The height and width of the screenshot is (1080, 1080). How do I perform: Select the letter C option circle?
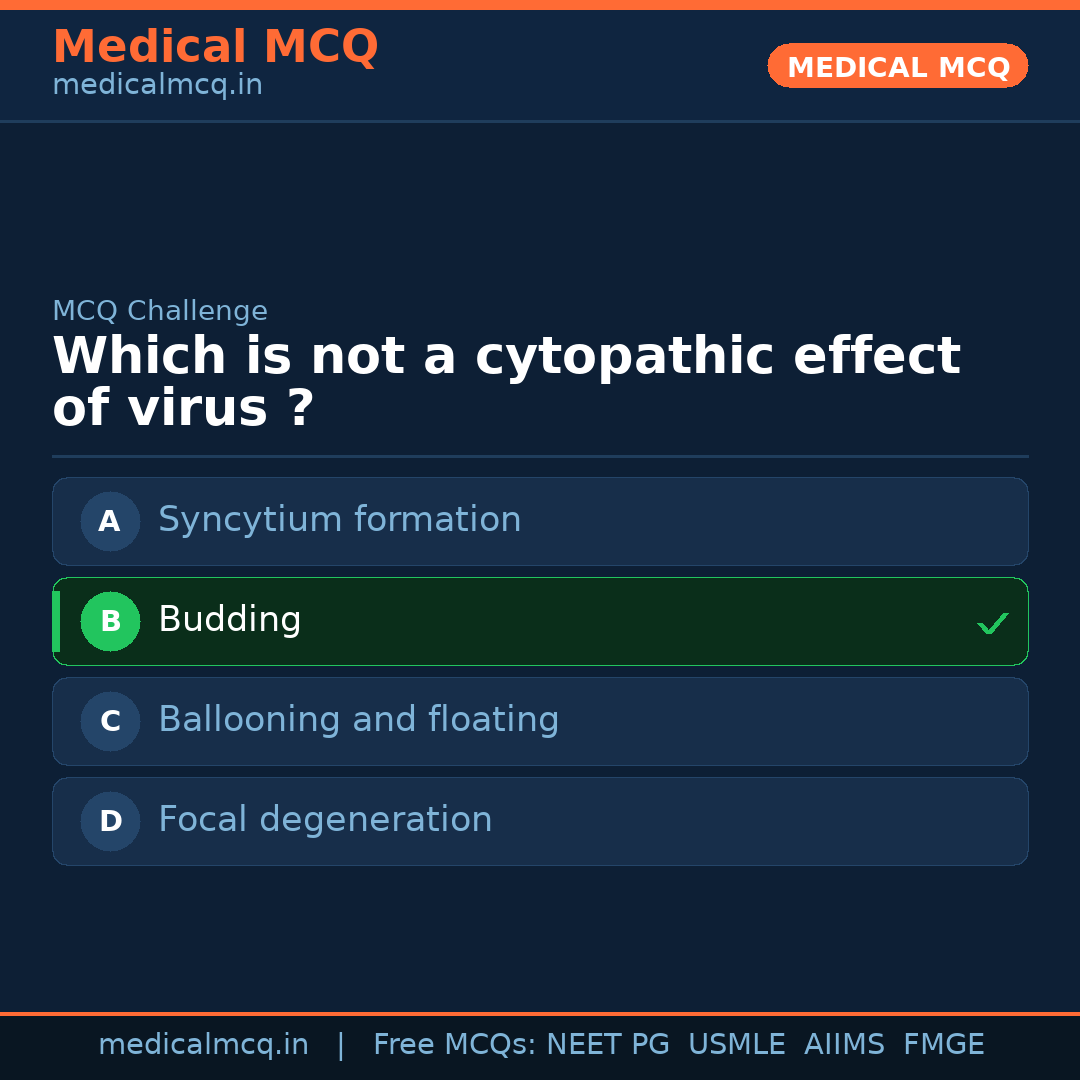click(110, 721)
